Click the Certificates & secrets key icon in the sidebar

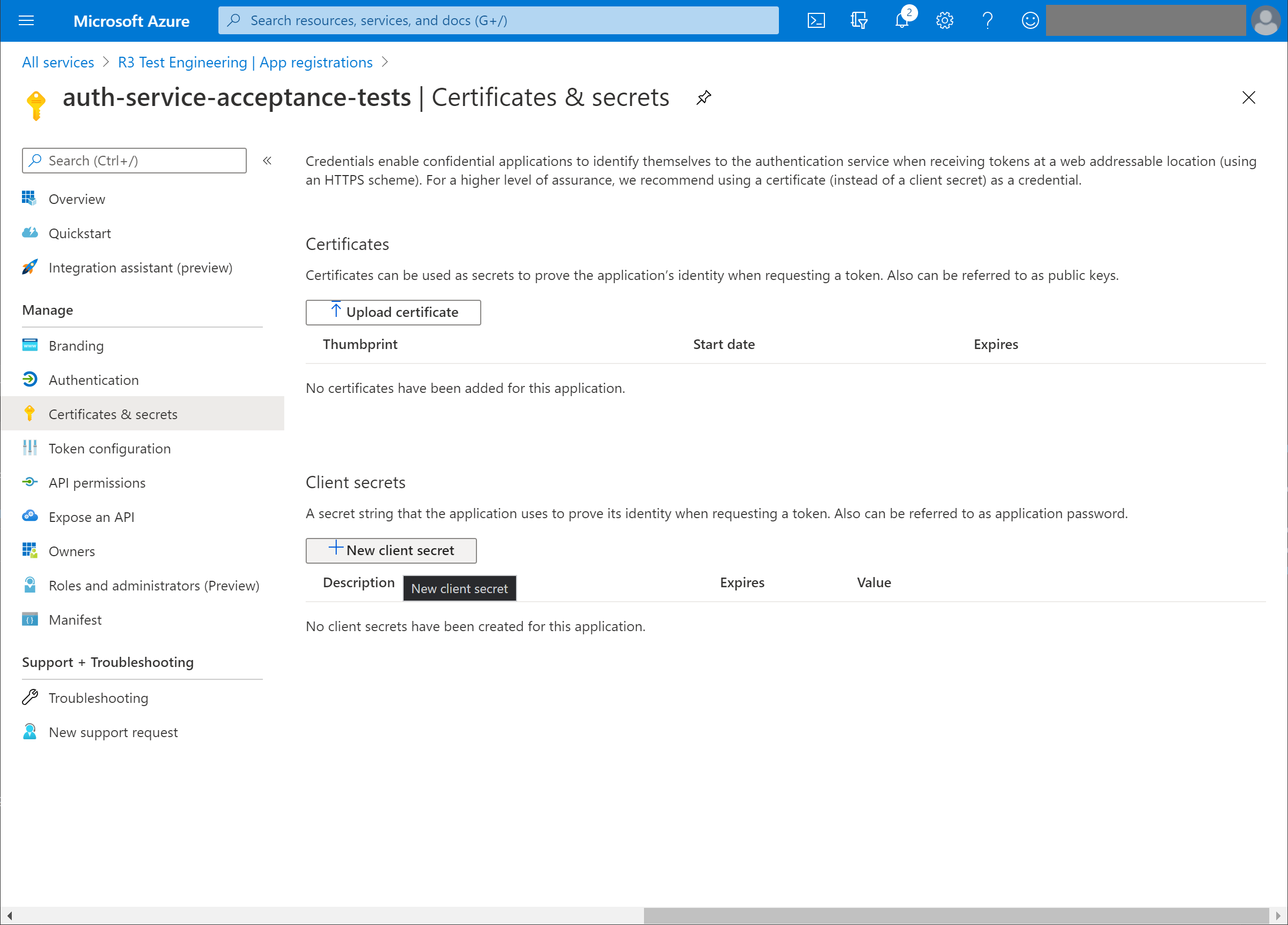point(29,413)
